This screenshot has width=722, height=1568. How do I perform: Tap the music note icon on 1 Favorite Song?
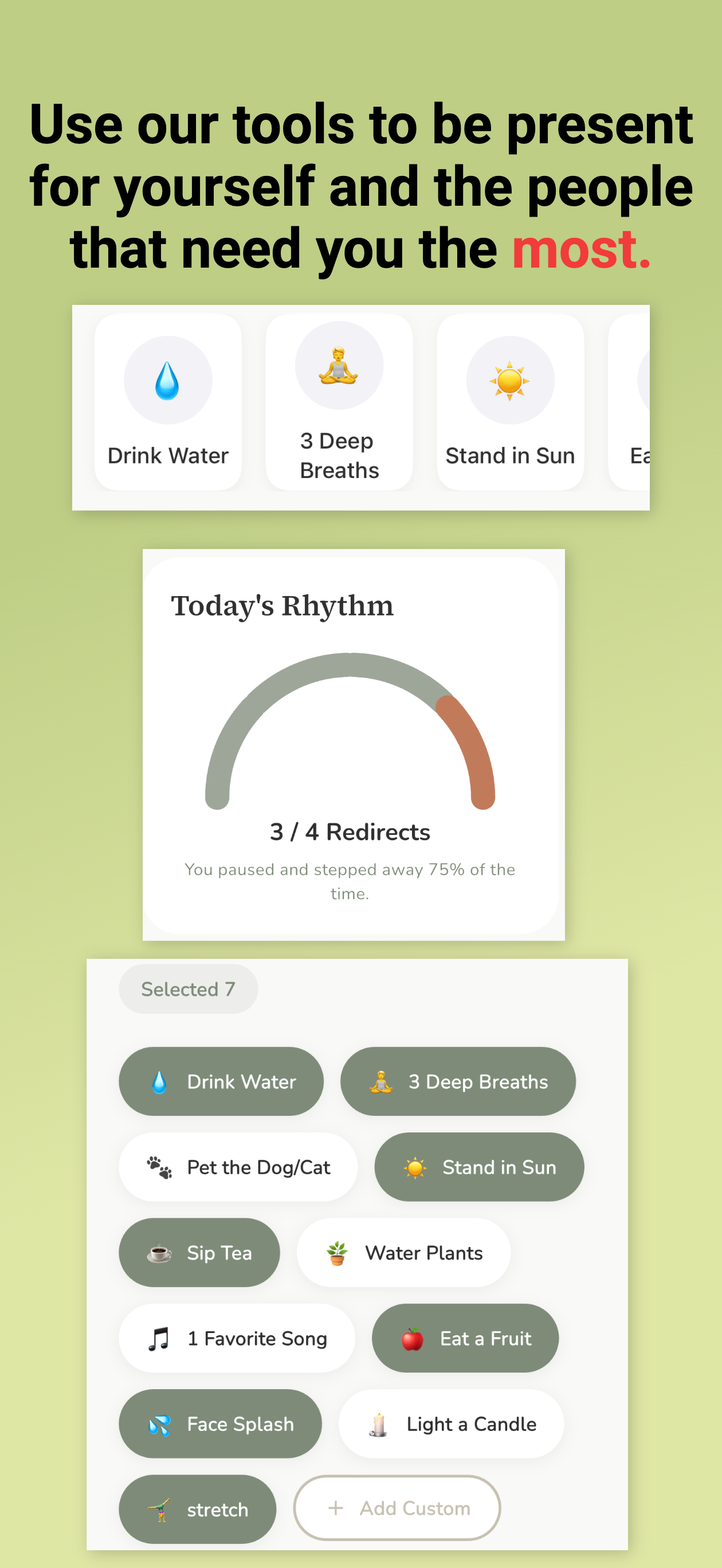pos(159,1339)
